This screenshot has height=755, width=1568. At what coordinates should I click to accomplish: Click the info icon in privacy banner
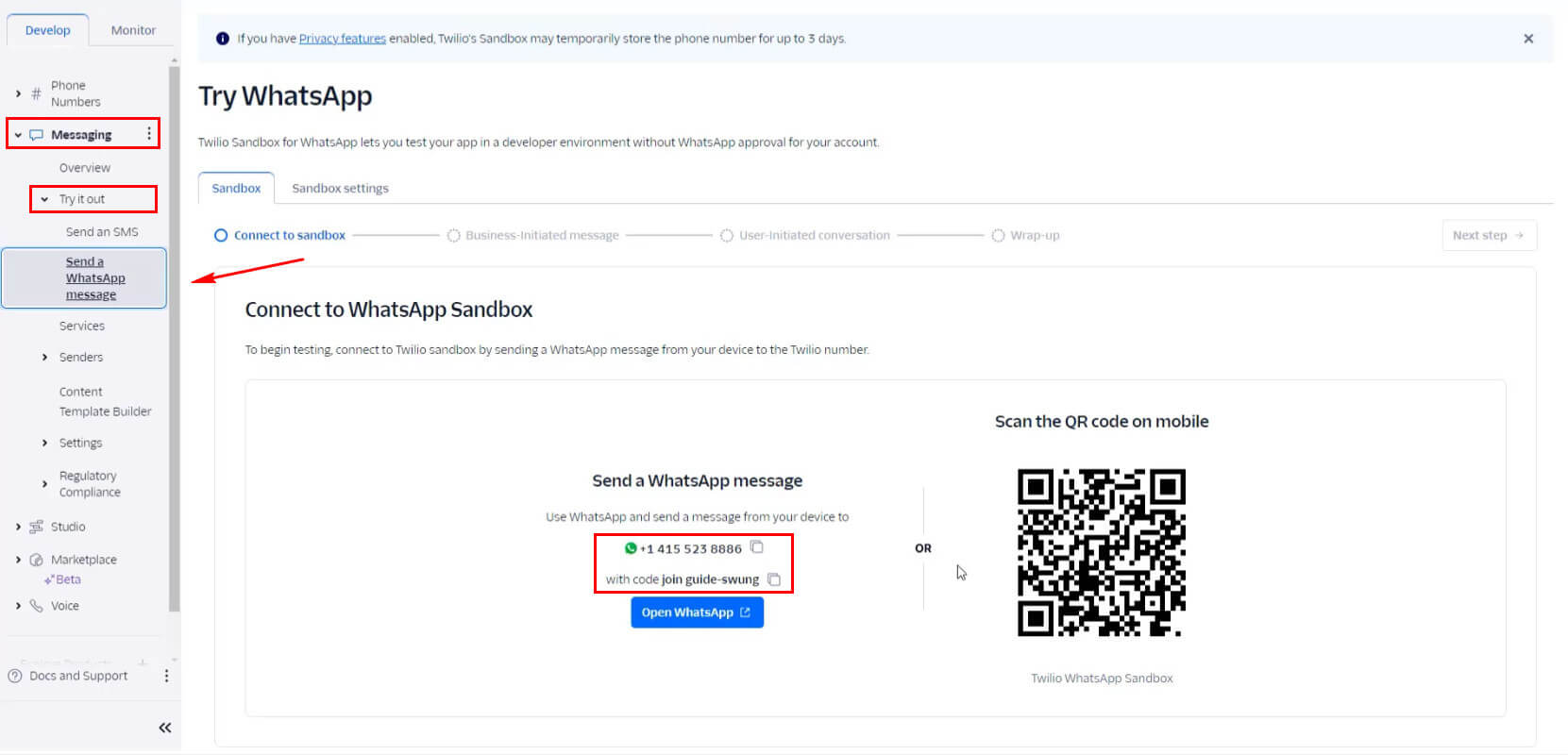coord(223,39)
